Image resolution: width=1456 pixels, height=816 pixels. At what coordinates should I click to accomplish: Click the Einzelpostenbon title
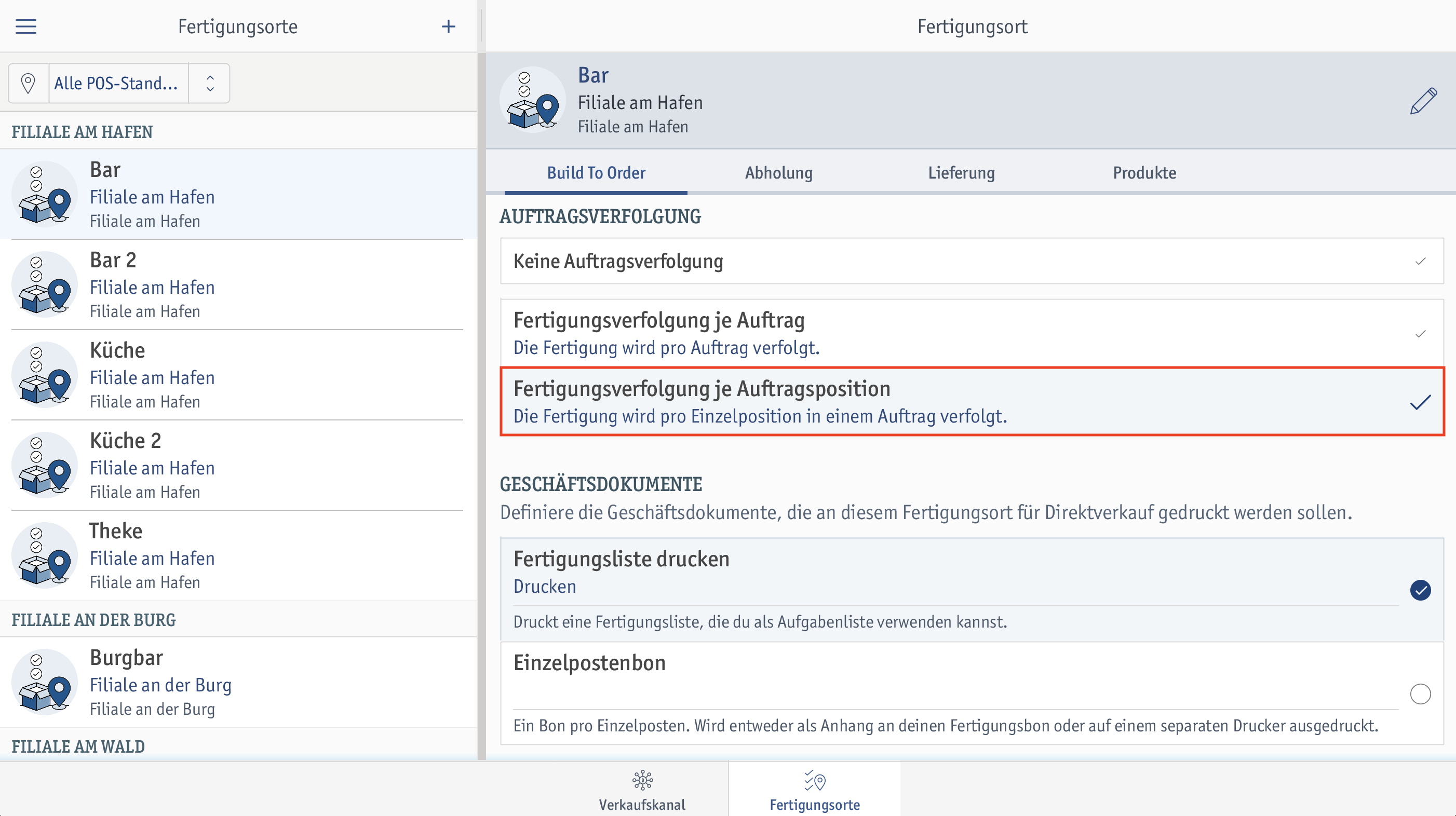(x=589, y=663)
